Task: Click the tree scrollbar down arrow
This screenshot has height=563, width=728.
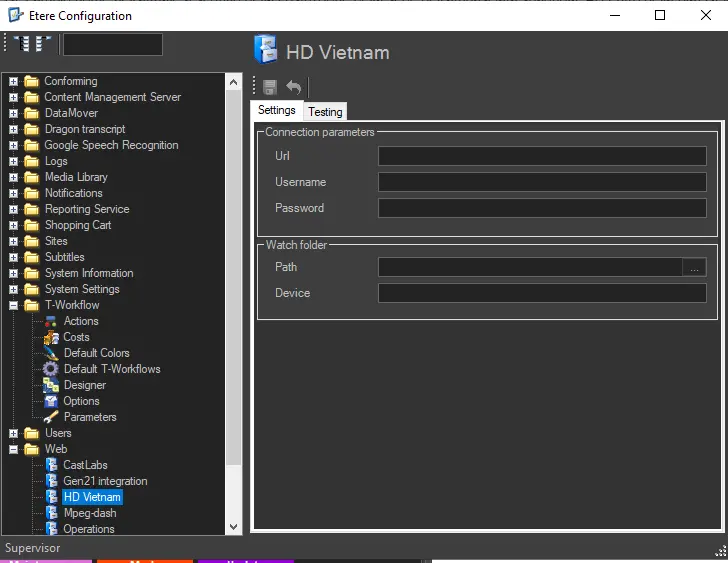Action: [x=234, y=526]
